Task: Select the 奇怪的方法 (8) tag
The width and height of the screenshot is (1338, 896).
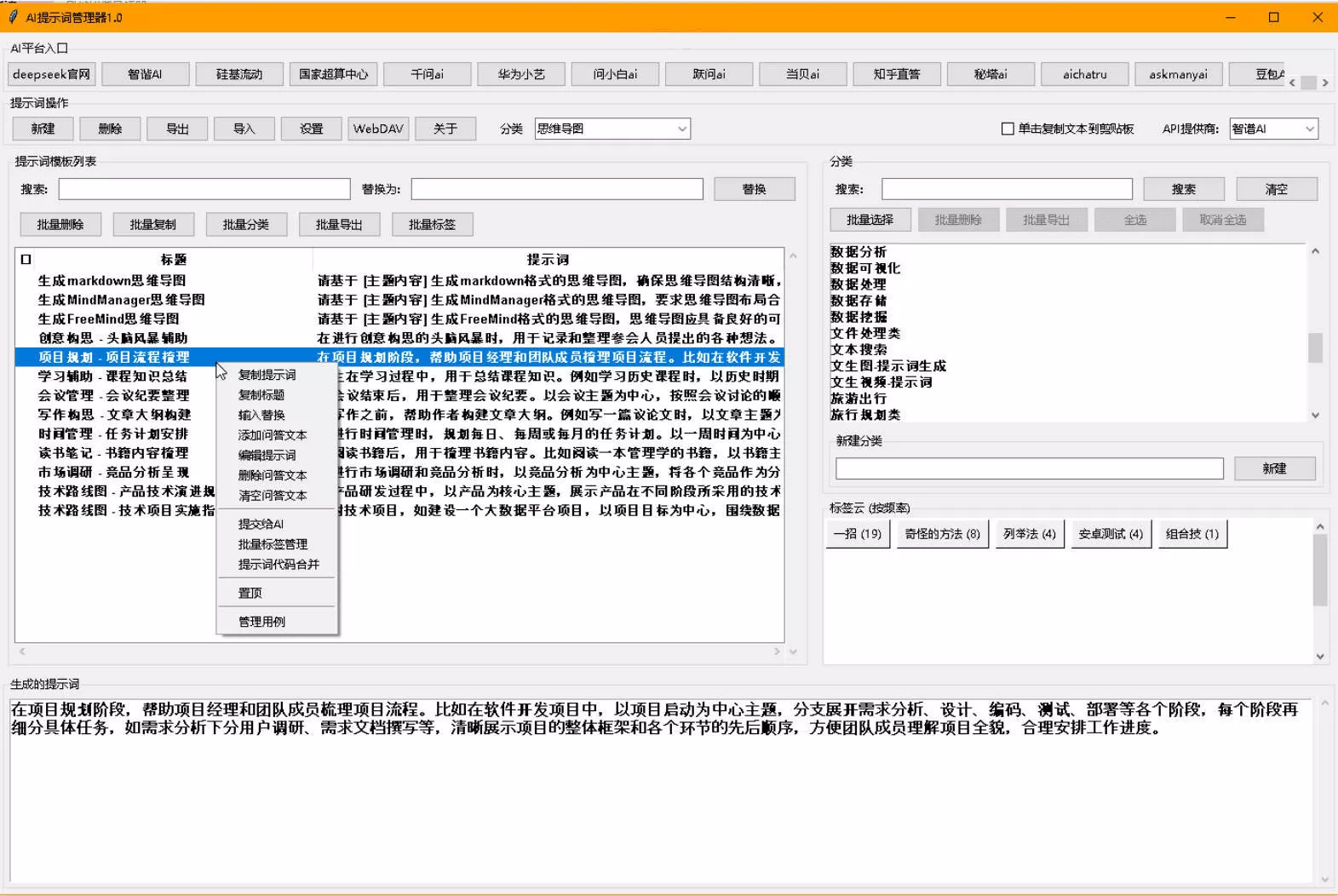Action: [x=943, y=534]
